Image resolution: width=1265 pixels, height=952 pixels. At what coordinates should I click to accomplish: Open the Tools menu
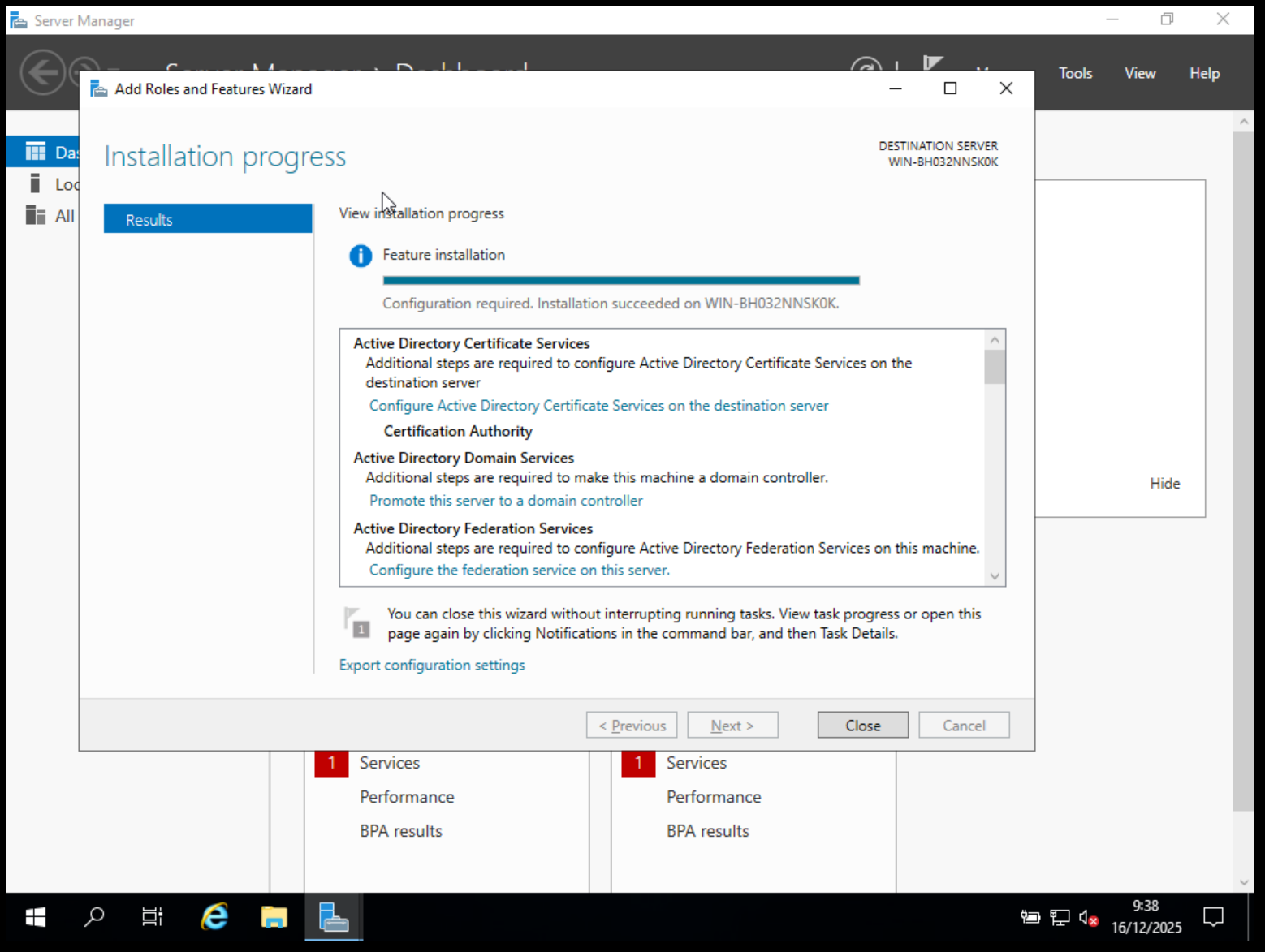[x=1075, y=73]
